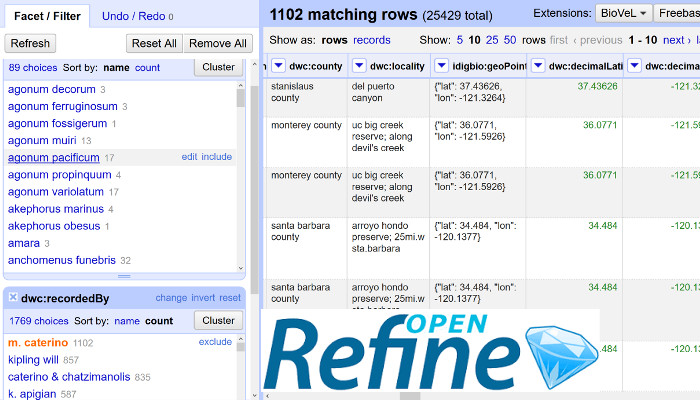Select facet value agonum propinquum
Screen dimensions: 700x400
[x=60, y=175]
